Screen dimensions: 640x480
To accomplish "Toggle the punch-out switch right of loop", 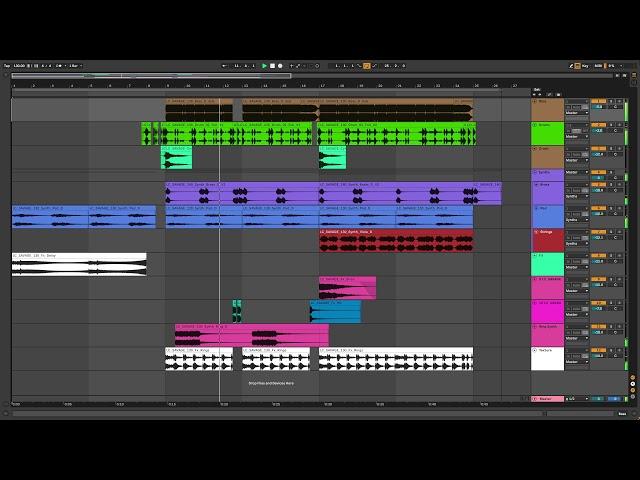I will (x=374, y=66).
